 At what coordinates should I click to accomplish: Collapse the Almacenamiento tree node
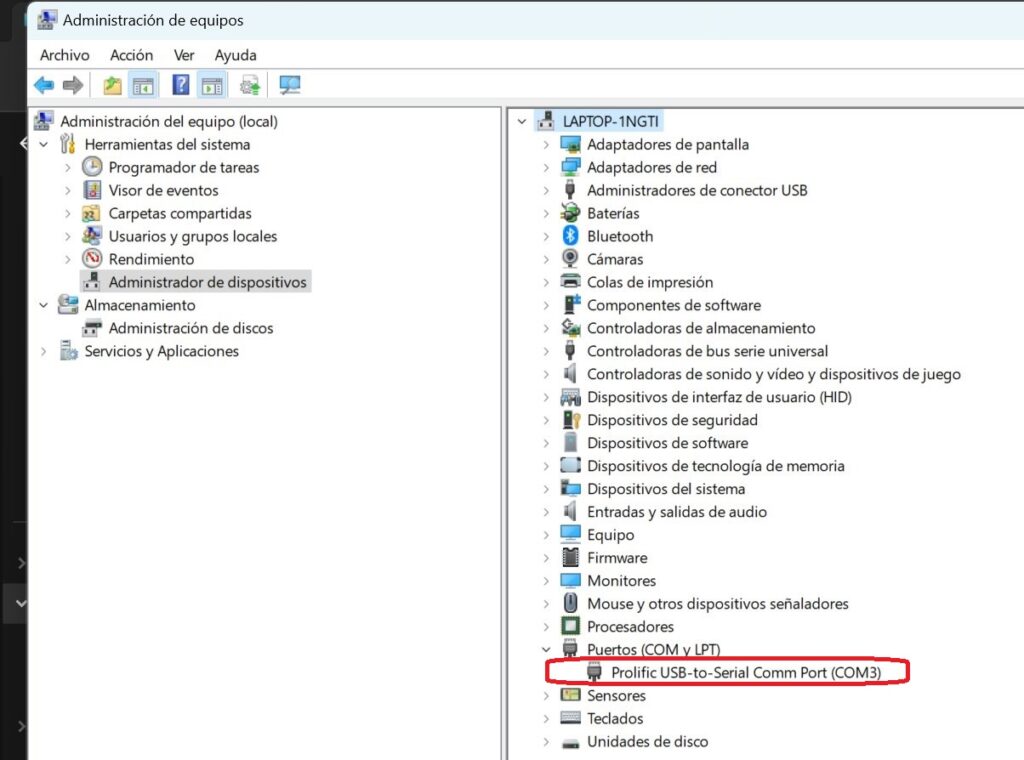(44, 305)
